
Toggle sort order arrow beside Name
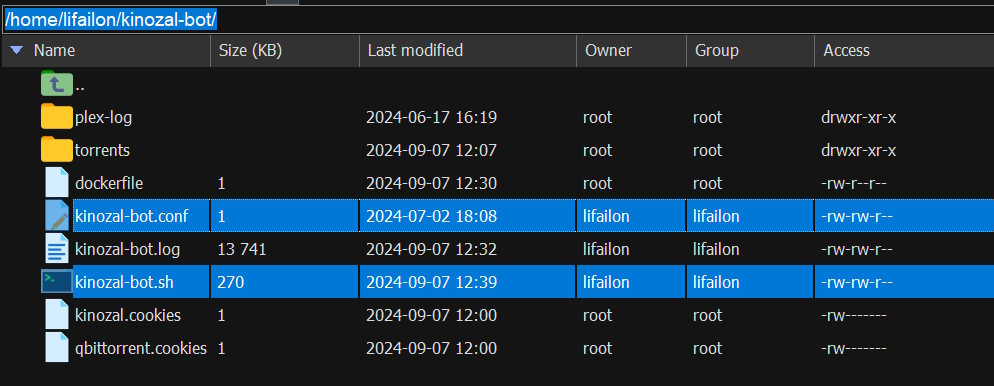coord(16,51)
